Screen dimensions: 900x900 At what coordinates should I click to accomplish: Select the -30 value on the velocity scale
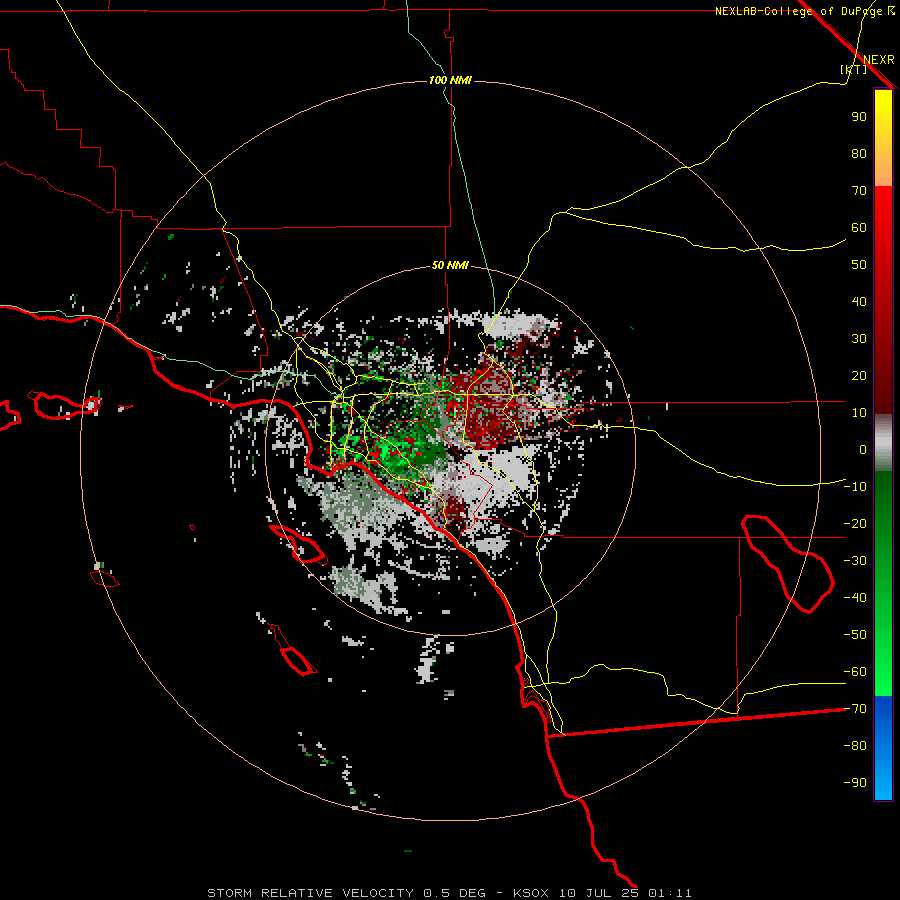point(855,561)
